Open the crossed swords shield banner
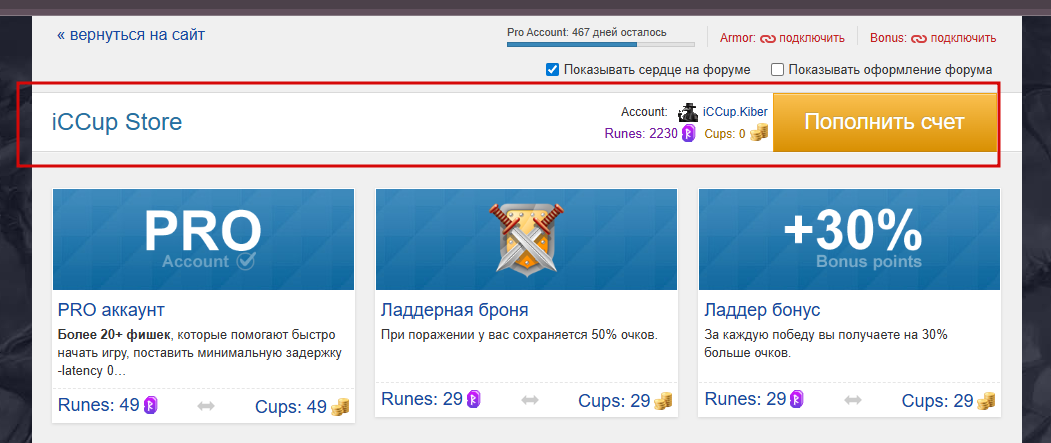This screenshot has width=1051, height=443. 526,239
